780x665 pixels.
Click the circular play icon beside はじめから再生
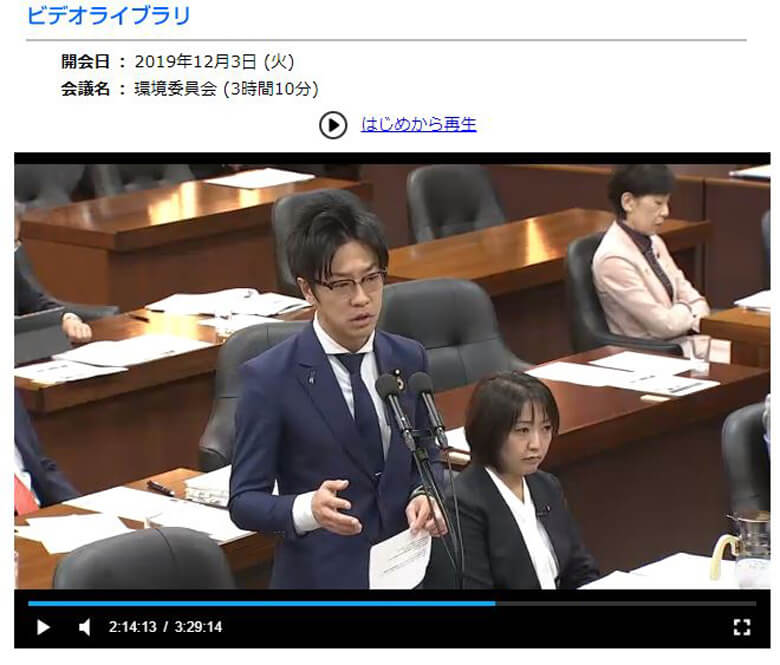coord(333,125)
